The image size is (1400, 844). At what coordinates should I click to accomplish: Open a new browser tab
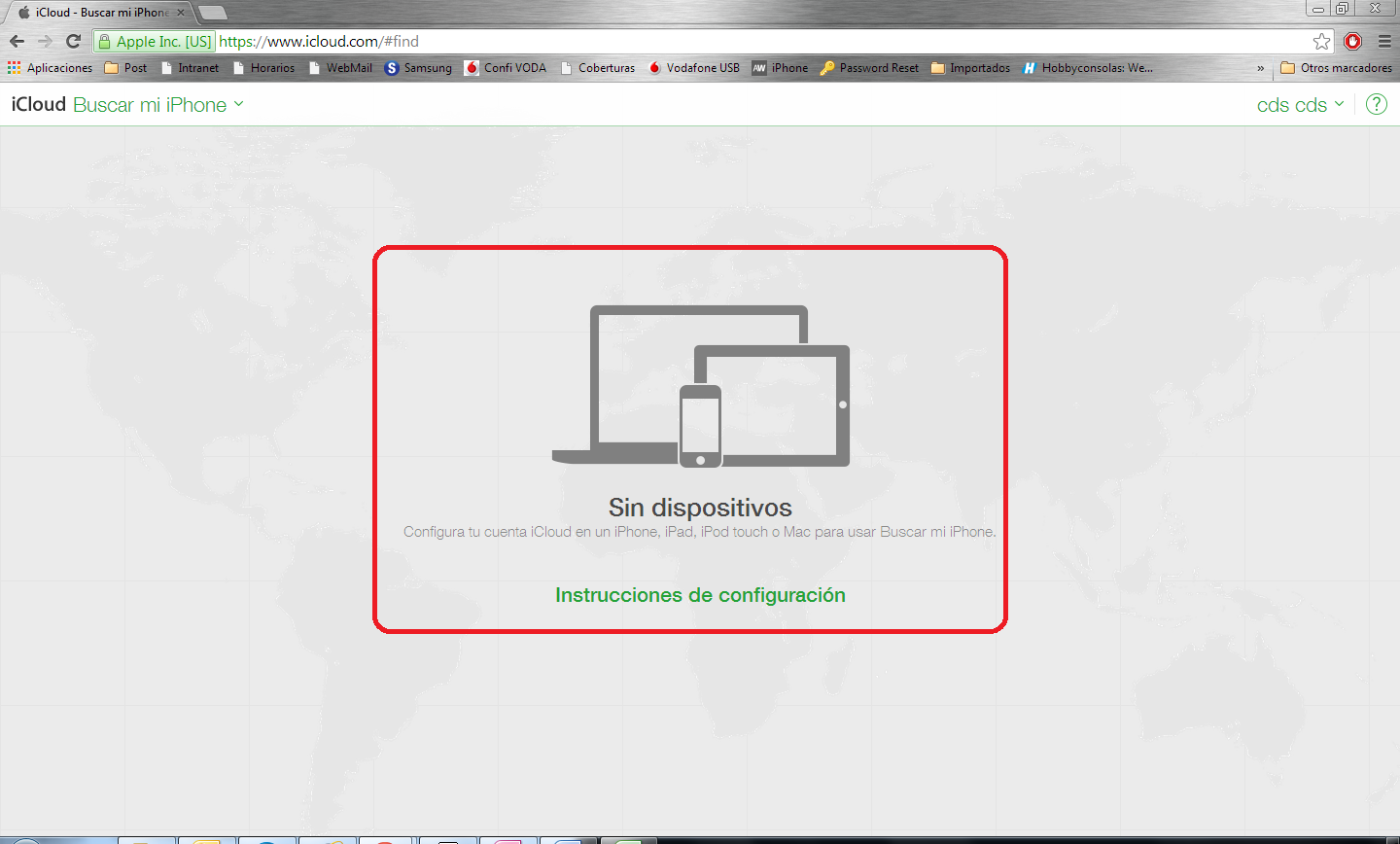[x=212, y=13]
